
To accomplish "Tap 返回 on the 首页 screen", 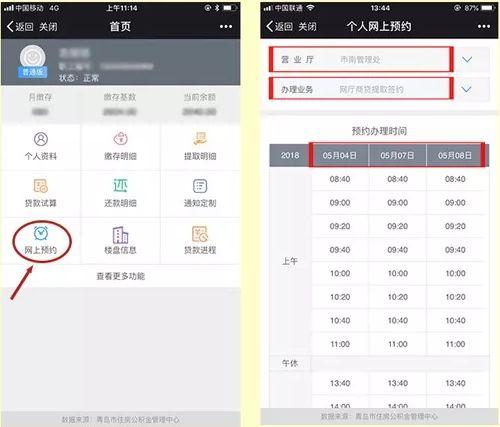I will tap(20, 26).
